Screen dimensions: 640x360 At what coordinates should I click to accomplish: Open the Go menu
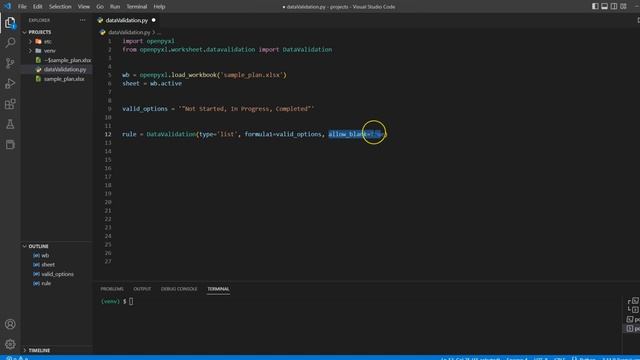(x=100, y=7)
